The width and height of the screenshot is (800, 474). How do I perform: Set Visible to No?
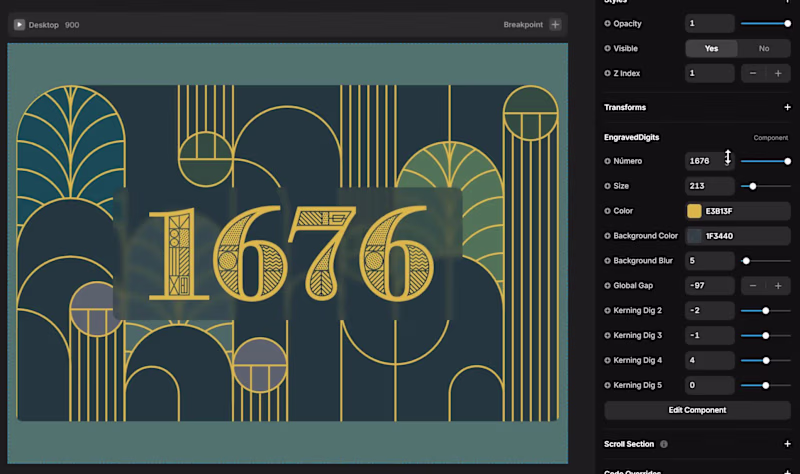pyautogui.click(x=764, y=48)
